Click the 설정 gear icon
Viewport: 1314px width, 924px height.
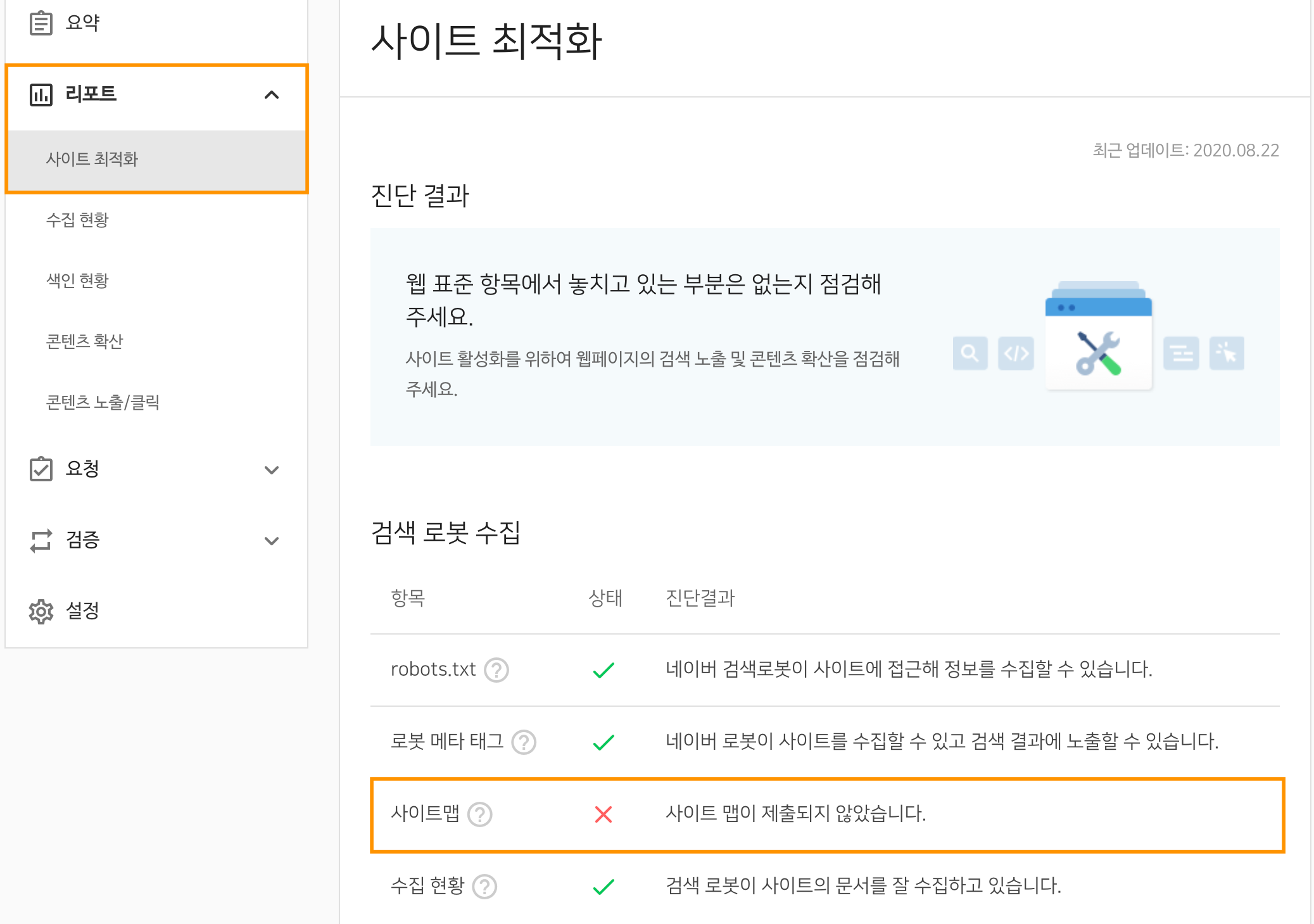tap(41, 611)
